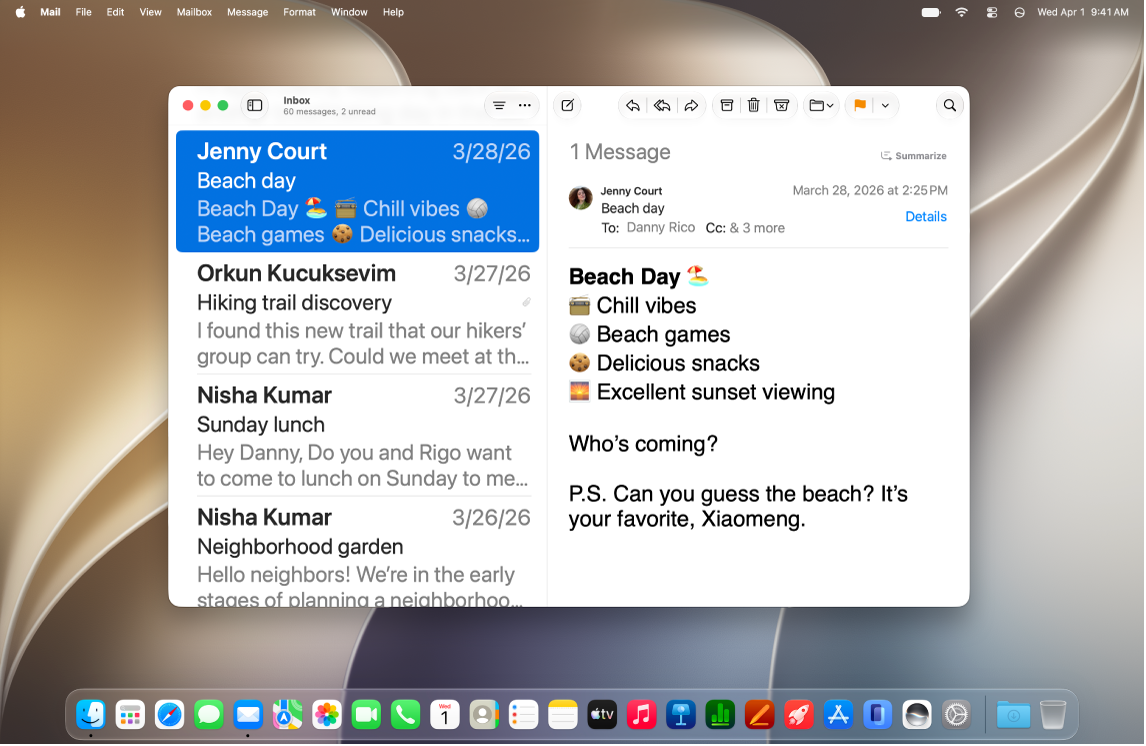The image size is (1146, 746).
Task: Open Downloads folder in the Dock
Action: click(1013, 715)
